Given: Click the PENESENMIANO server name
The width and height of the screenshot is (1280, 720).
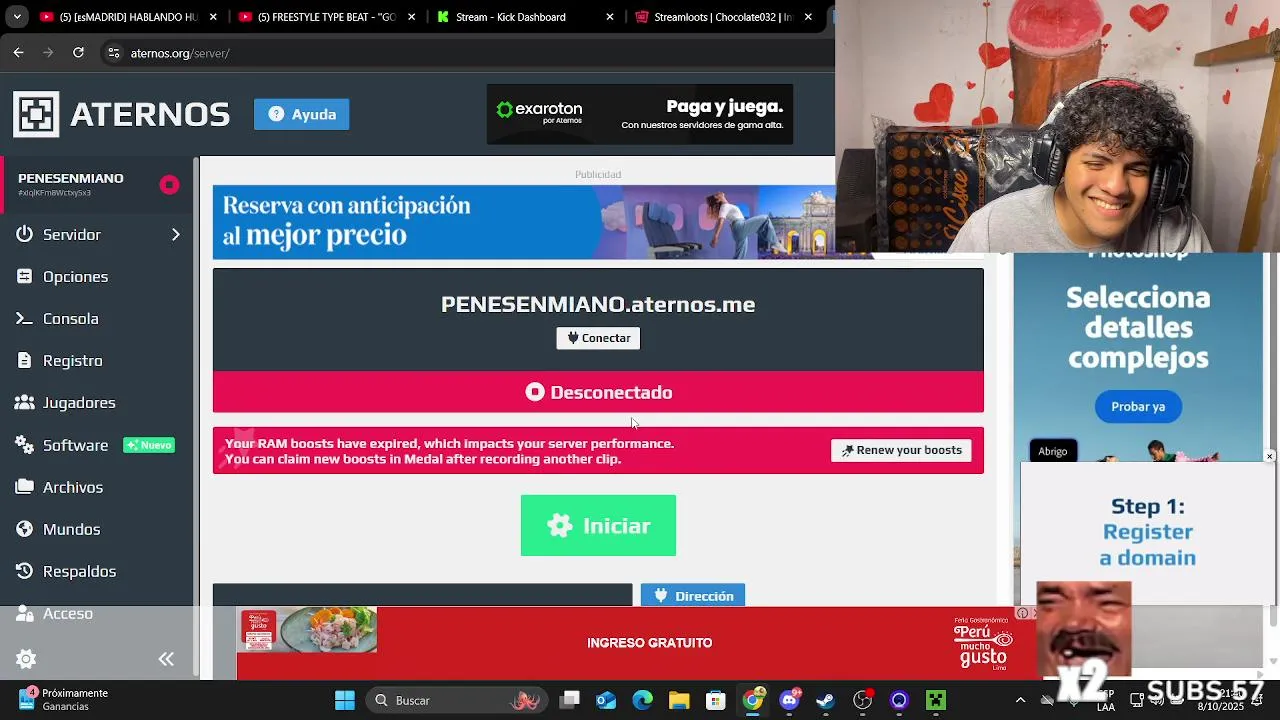Looking at the screenshot, I should tap(71, 178).
